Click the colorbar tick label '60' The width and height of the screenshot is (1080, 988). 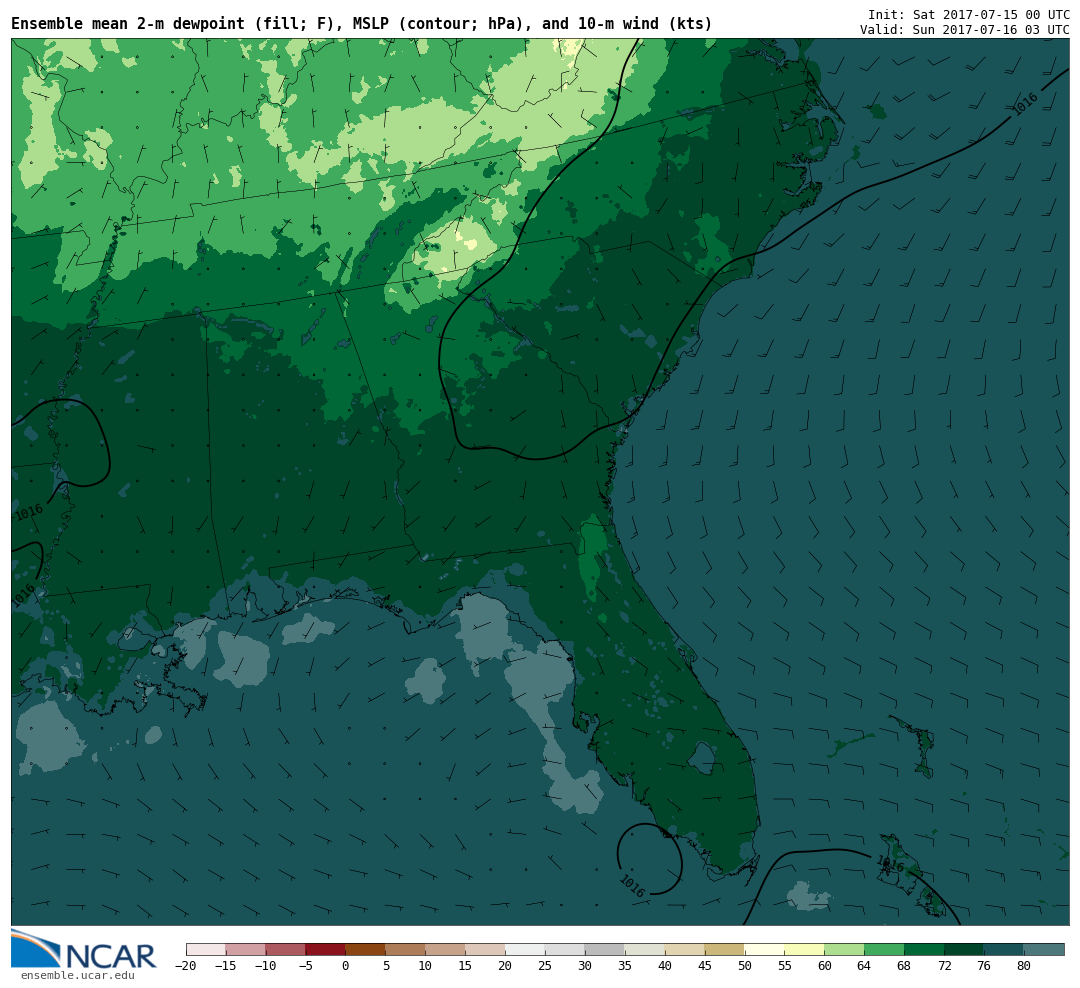click(x=825, y=966)
